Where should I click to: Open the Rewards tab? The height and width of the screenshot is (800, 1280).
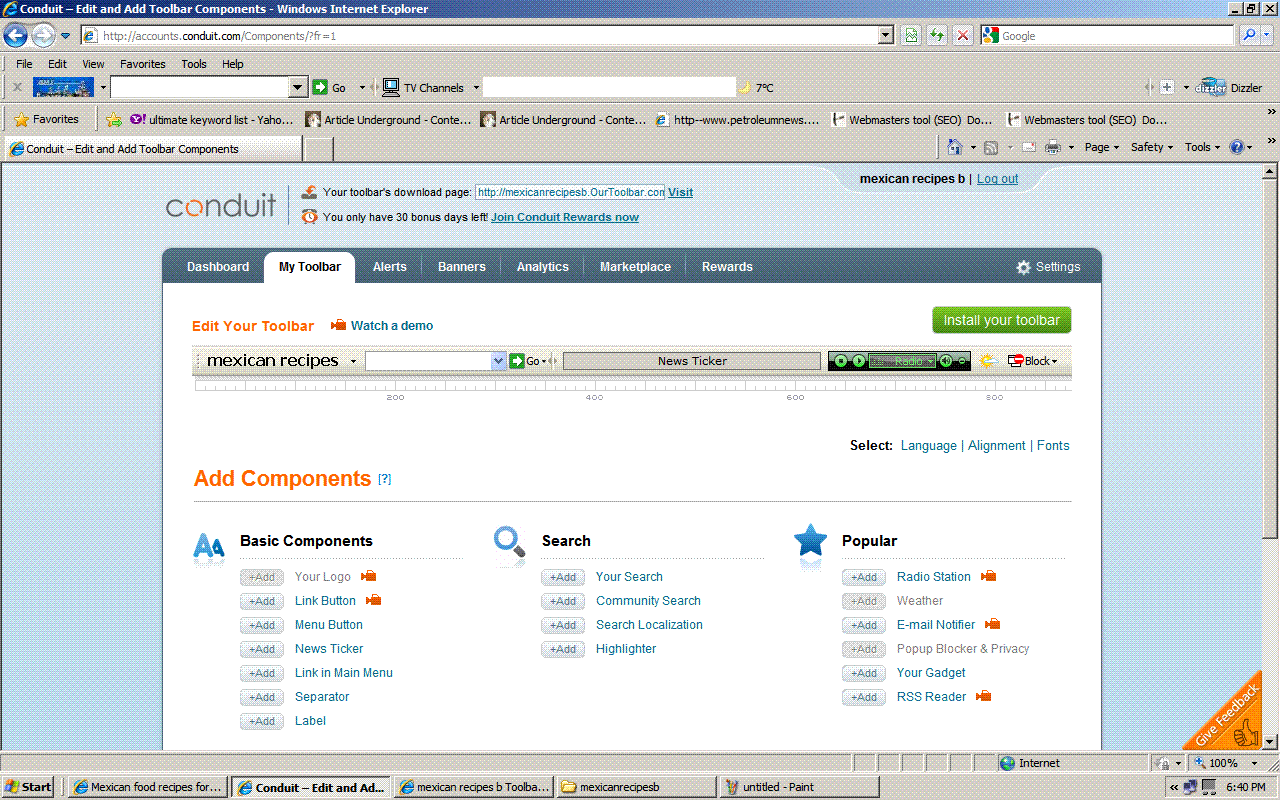pos(727,267)
